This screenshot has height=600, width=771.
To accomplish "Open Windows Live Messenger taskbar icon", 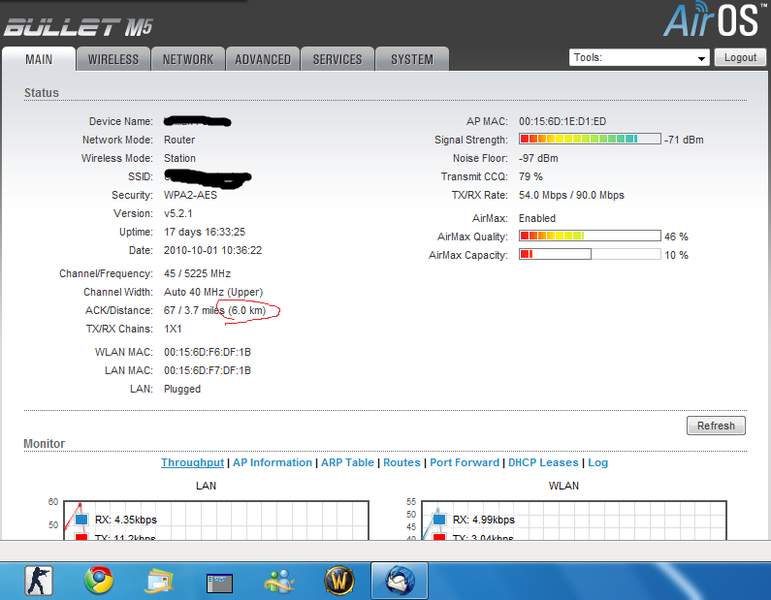I will tap(279, 581).
